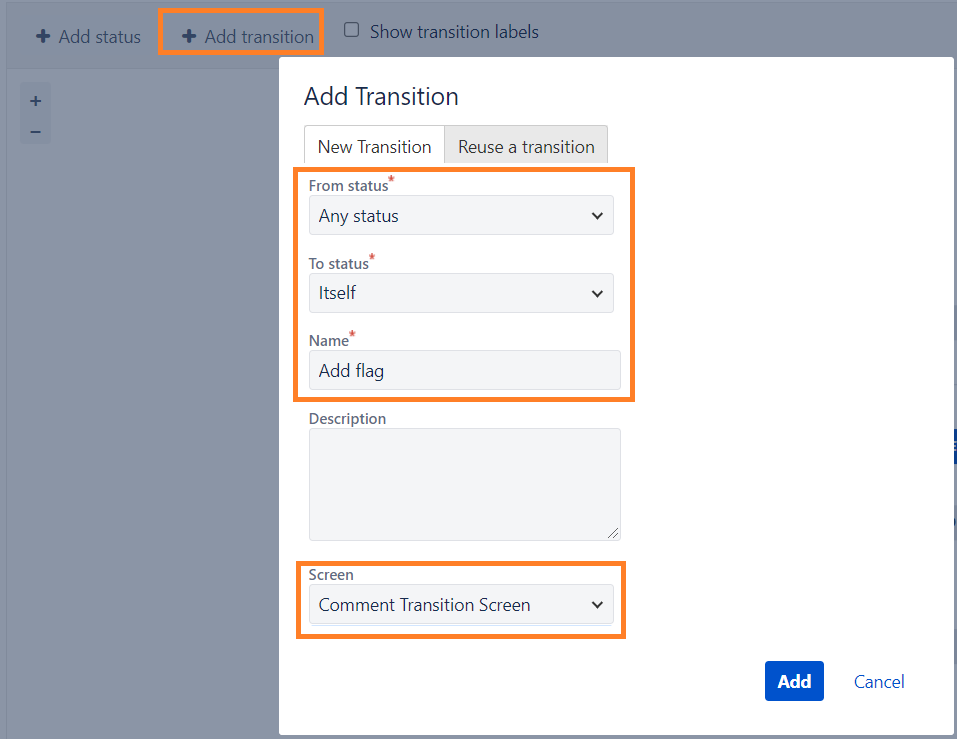The width and height of the screenshot is (957, 739).
Task: Expand Comment Transition Screen dropdown
Action: [x=461, y=605]
